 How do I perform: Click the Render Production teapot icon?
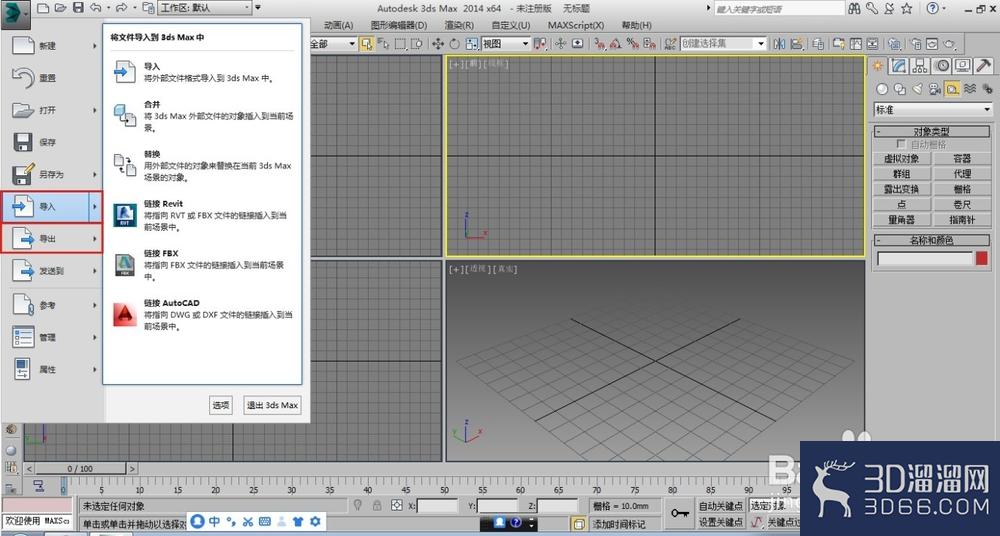[x=949, y=43]
